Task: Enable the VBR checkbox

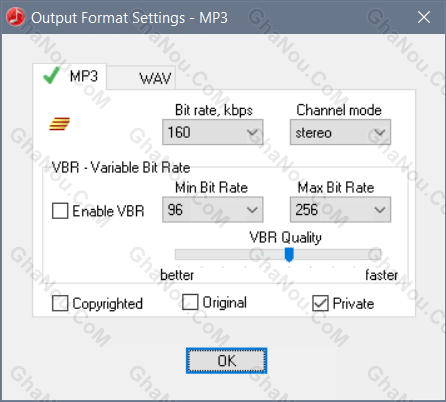Action: [60, 211]
